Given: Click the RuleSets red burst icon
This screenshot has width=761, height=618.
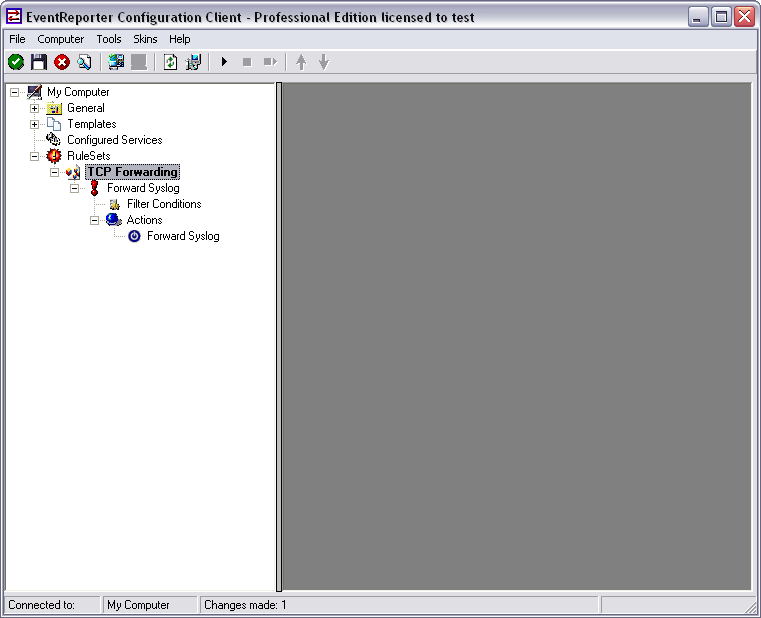Looking at the screenshot, I should tap(54, 156).
